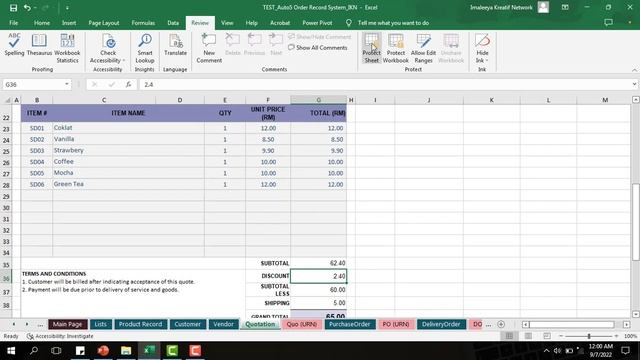Open the Product Record sheet tab
The image size is (640, 360).
click(140, 324)
